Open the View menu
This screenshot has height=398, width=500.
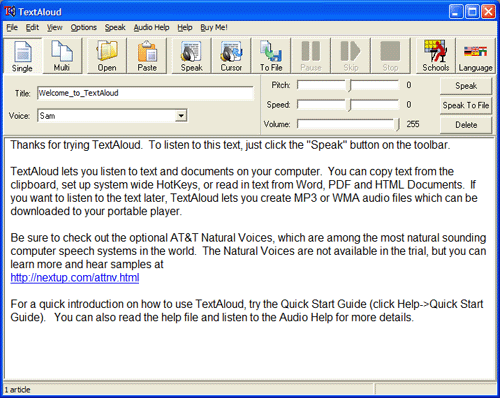(x=54, y=27)
